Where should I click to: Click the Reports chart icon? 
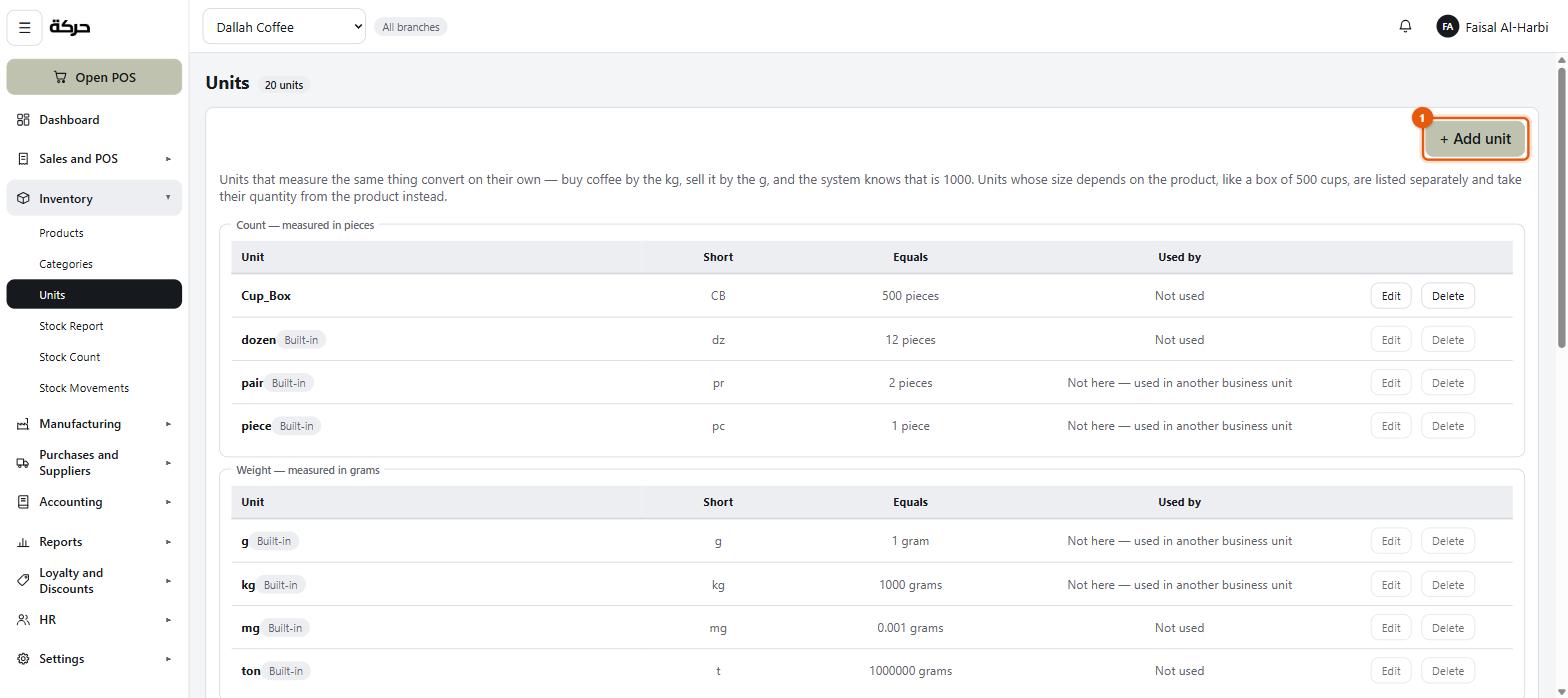[x=23, y=542]
